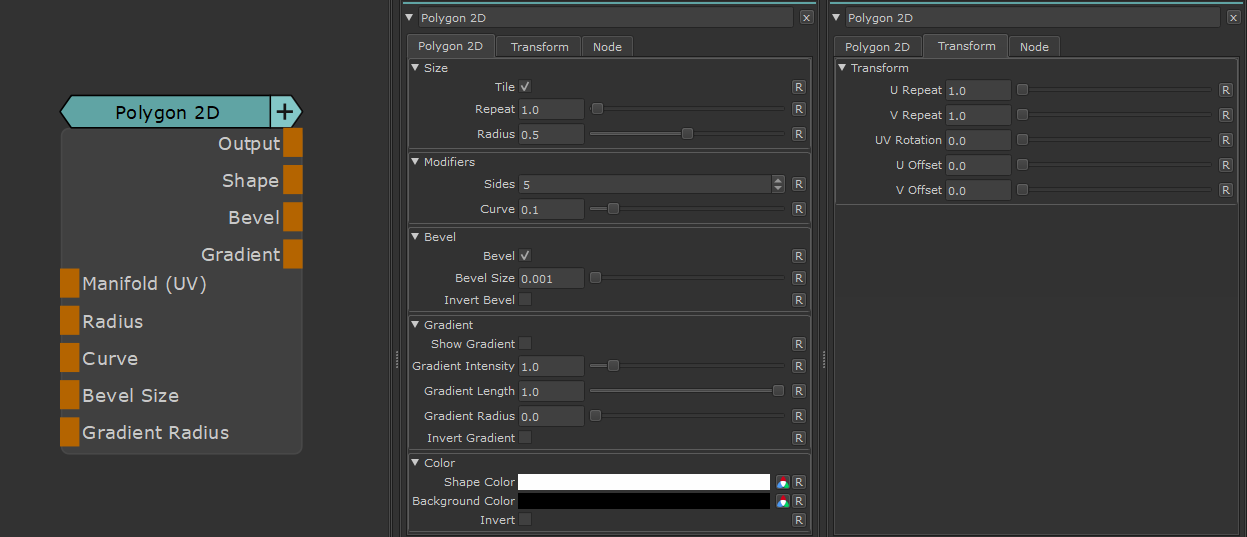Toggle the Invert Bevel checkbox
Image resolution: width=1247 pixels, height=537 pixels.
[525, 300]
